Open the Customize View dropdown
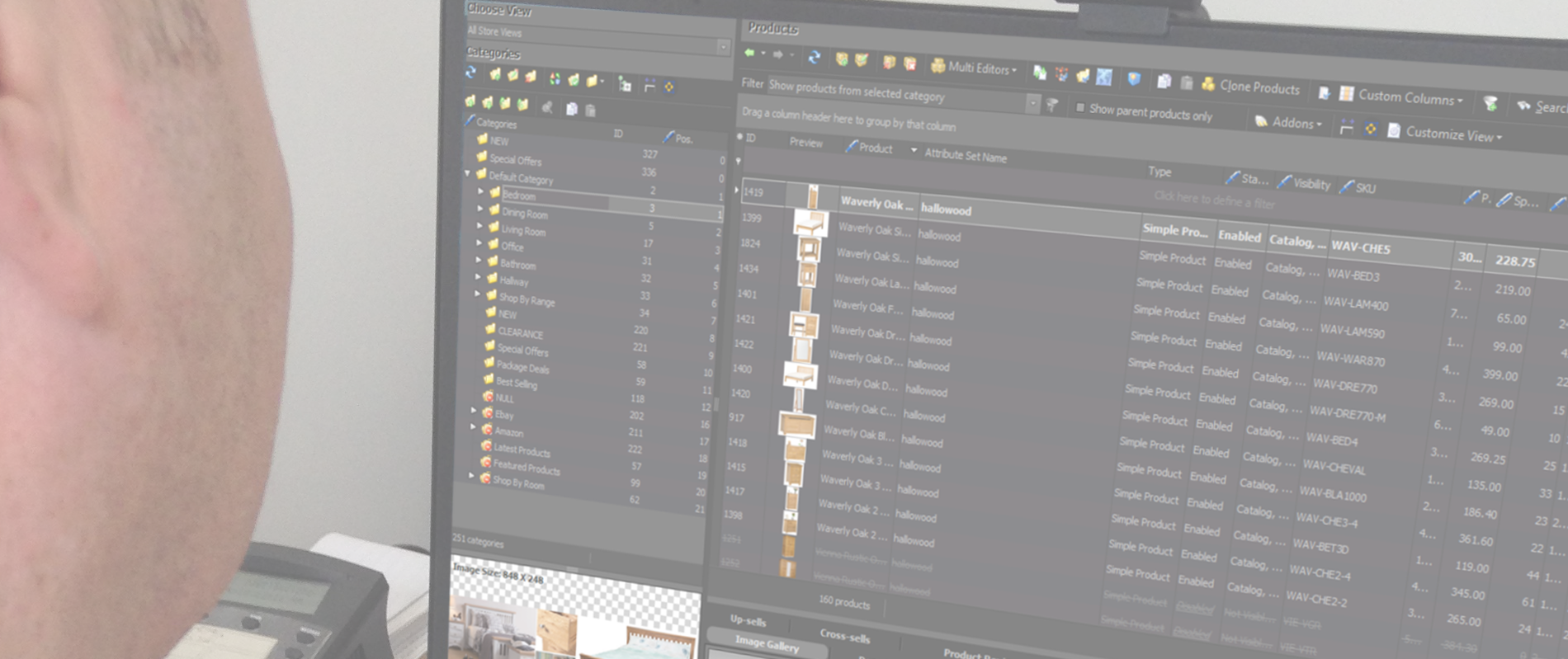Image resolution: width=1568 pixels, height=659 pixels. pyautogui.click(x=1445, y=134)
